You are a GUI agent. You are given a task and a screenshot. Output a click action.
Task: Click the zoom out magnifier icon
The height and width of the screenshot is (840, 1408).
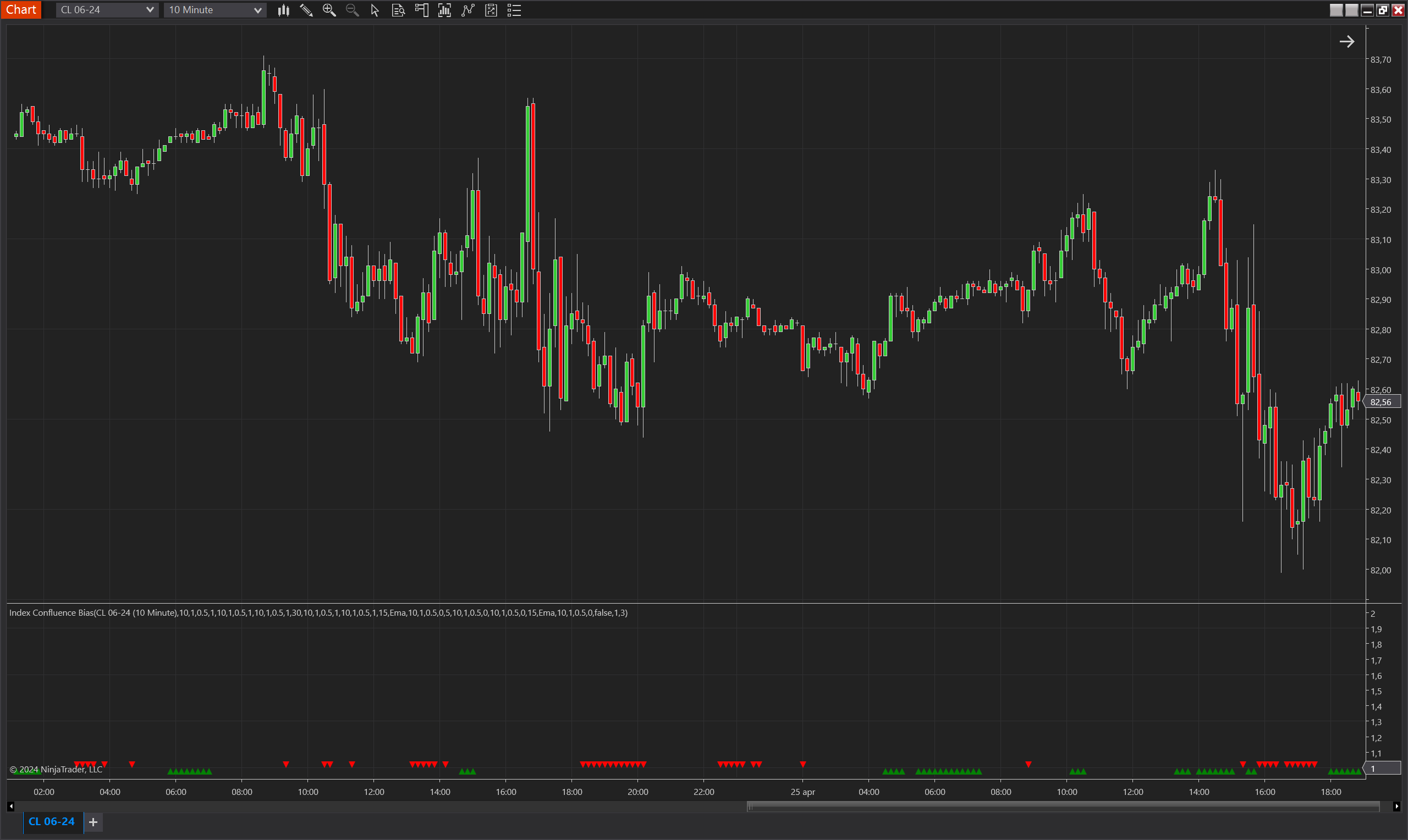pyautogui.click(x=352, y=10)
